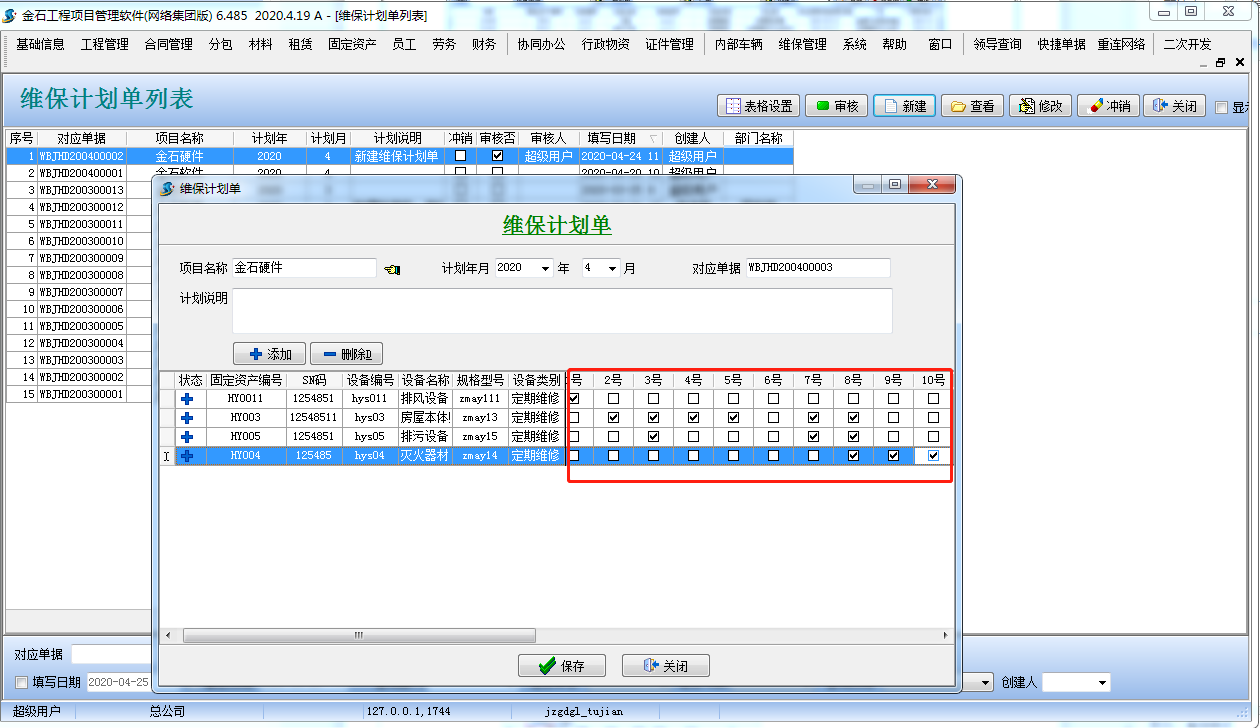Toggle the 填写日期 filter checkbox
Viewport: 1260px width, 728px height.
pyautogui.click(x=22, y=683)
